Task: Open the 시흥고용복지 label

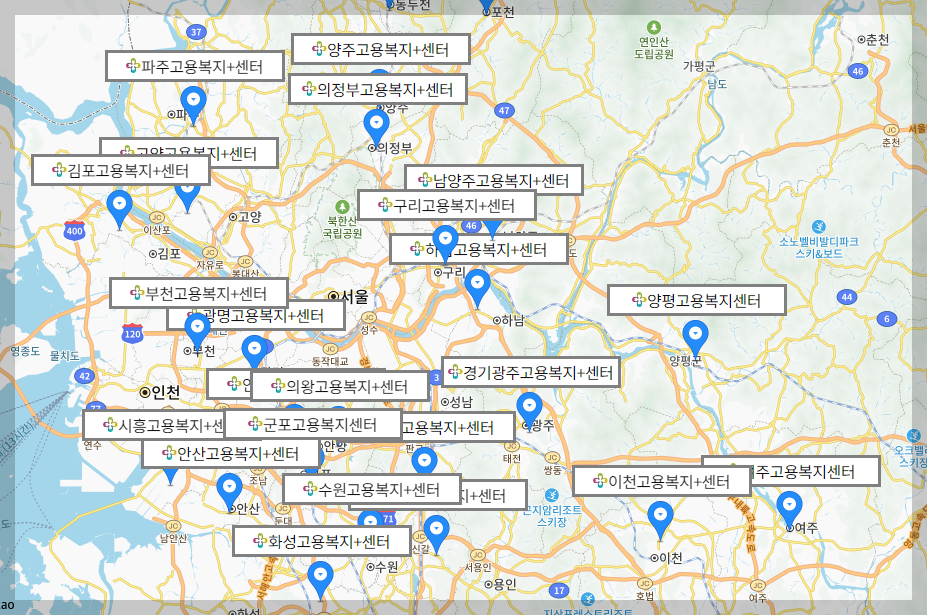Action: coord(155,425)
